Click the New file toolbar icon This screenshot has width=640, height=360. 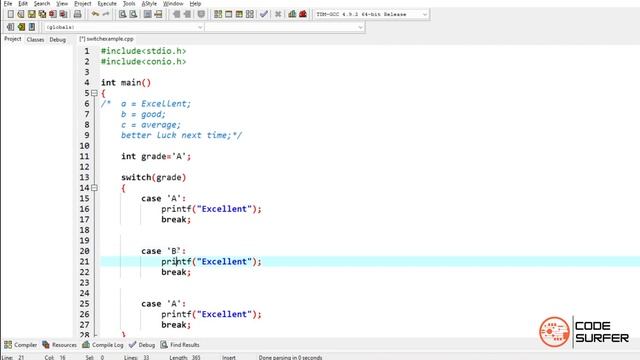(x=11, y=14)
